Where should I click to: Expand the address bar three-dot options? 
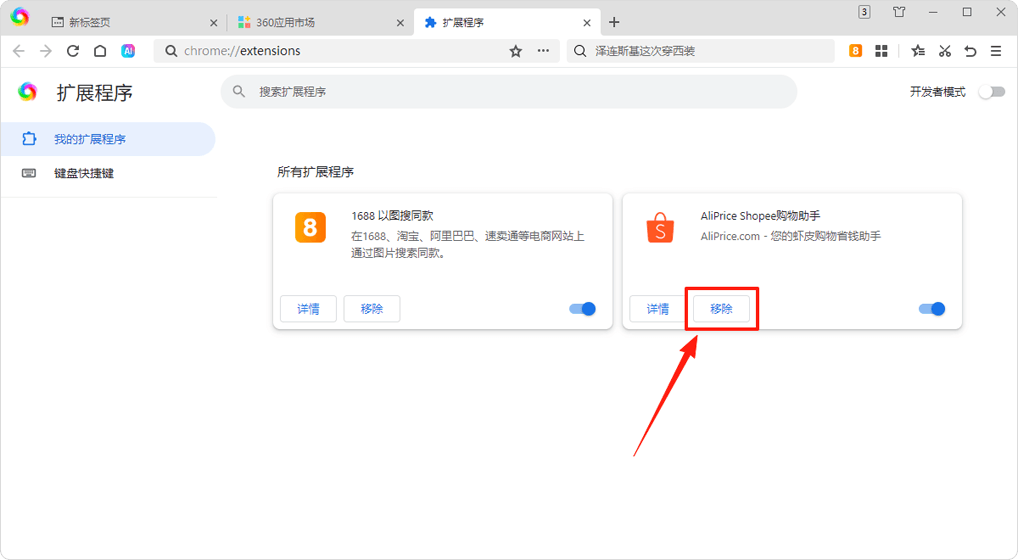pos(544,51)
